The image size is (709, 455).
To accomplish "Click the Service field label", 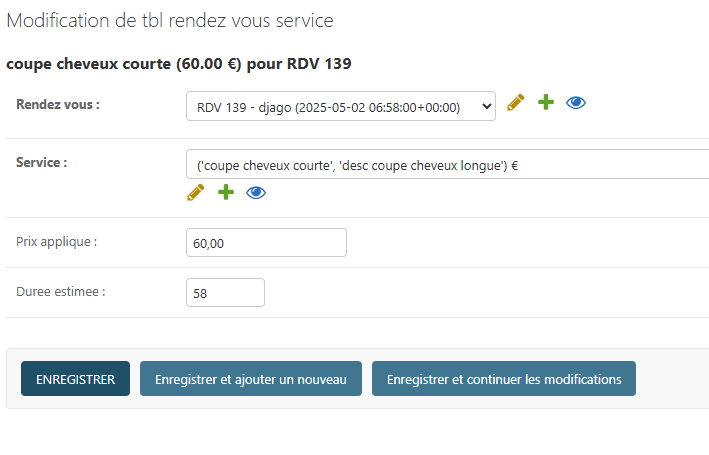I will coord(42,162).
